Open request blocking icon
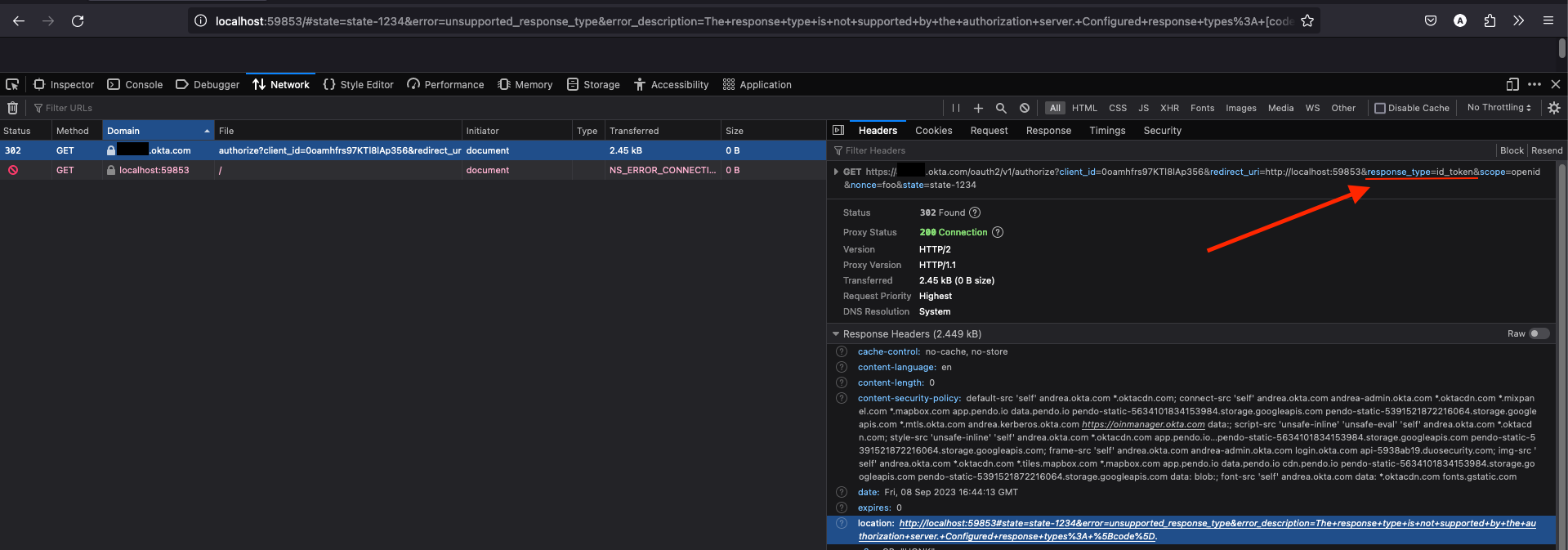Image resolution: width=1568 pixels, height=550 pixels. [x=1025, y=108]
